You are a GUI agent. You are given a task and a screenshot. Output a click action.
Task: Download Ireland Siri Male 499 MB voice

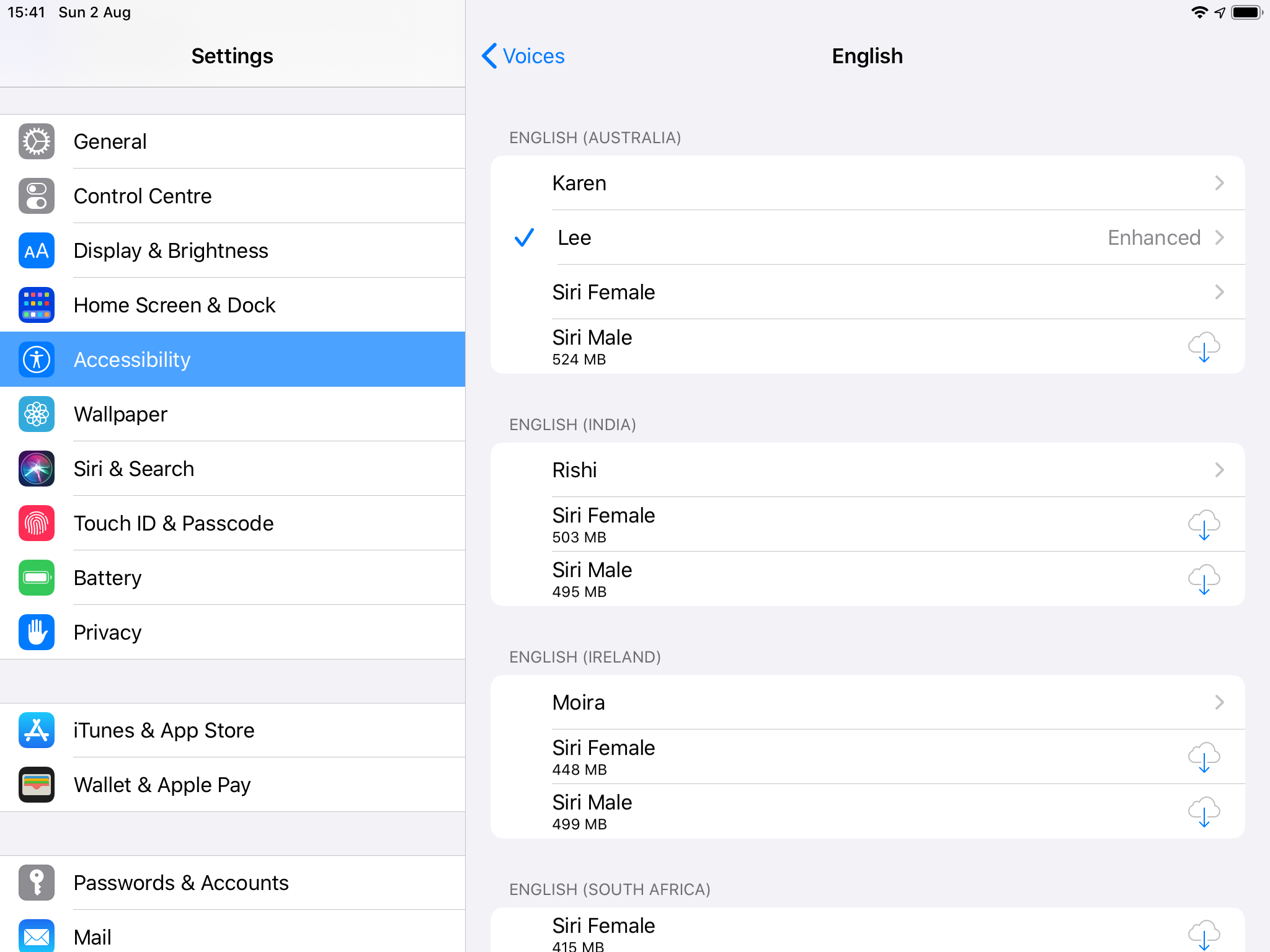click(x=1204, y=811)
